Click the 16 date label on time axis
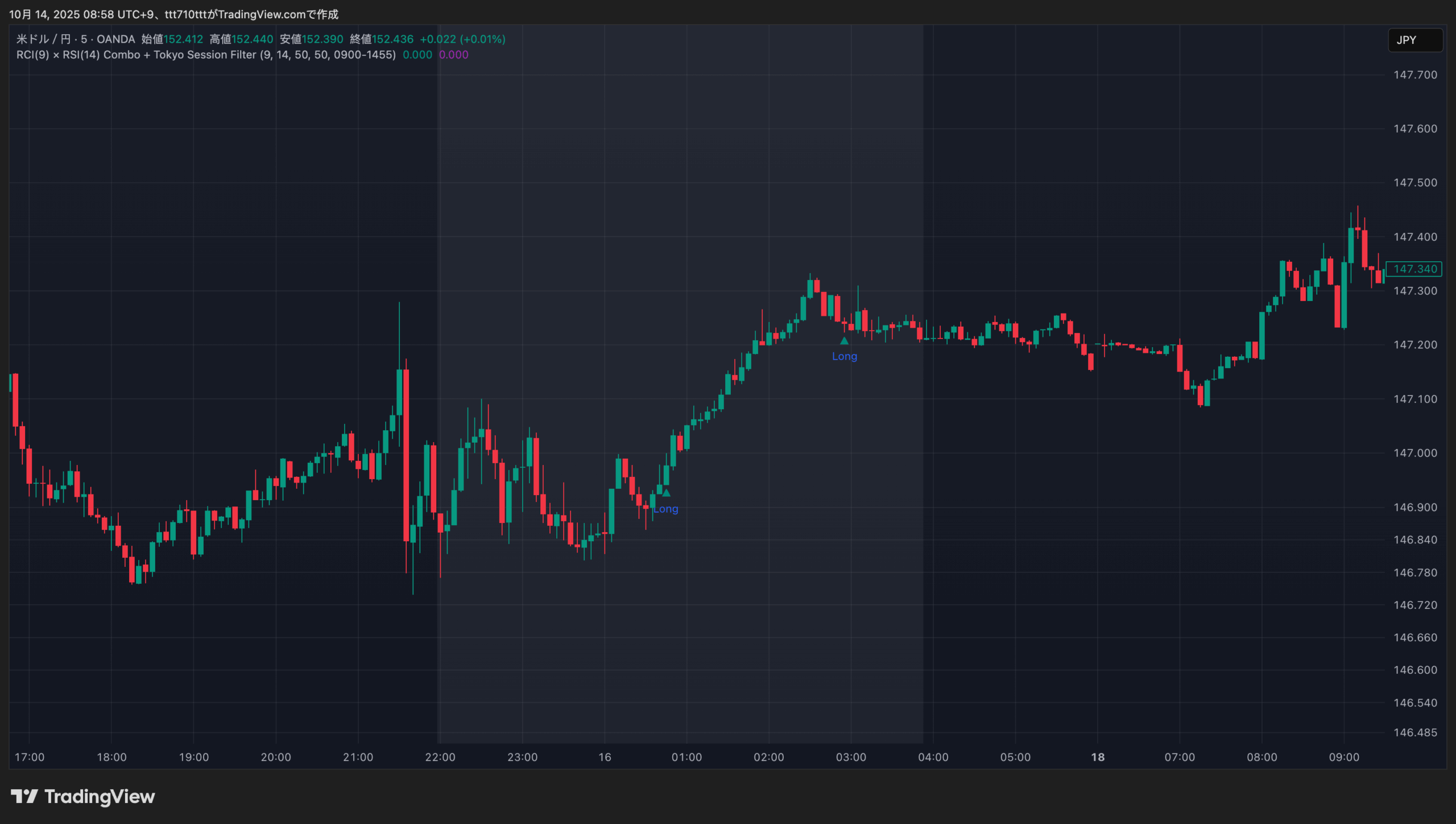Viewport: 1456px width, 824px height. click(x=605, y=757)
